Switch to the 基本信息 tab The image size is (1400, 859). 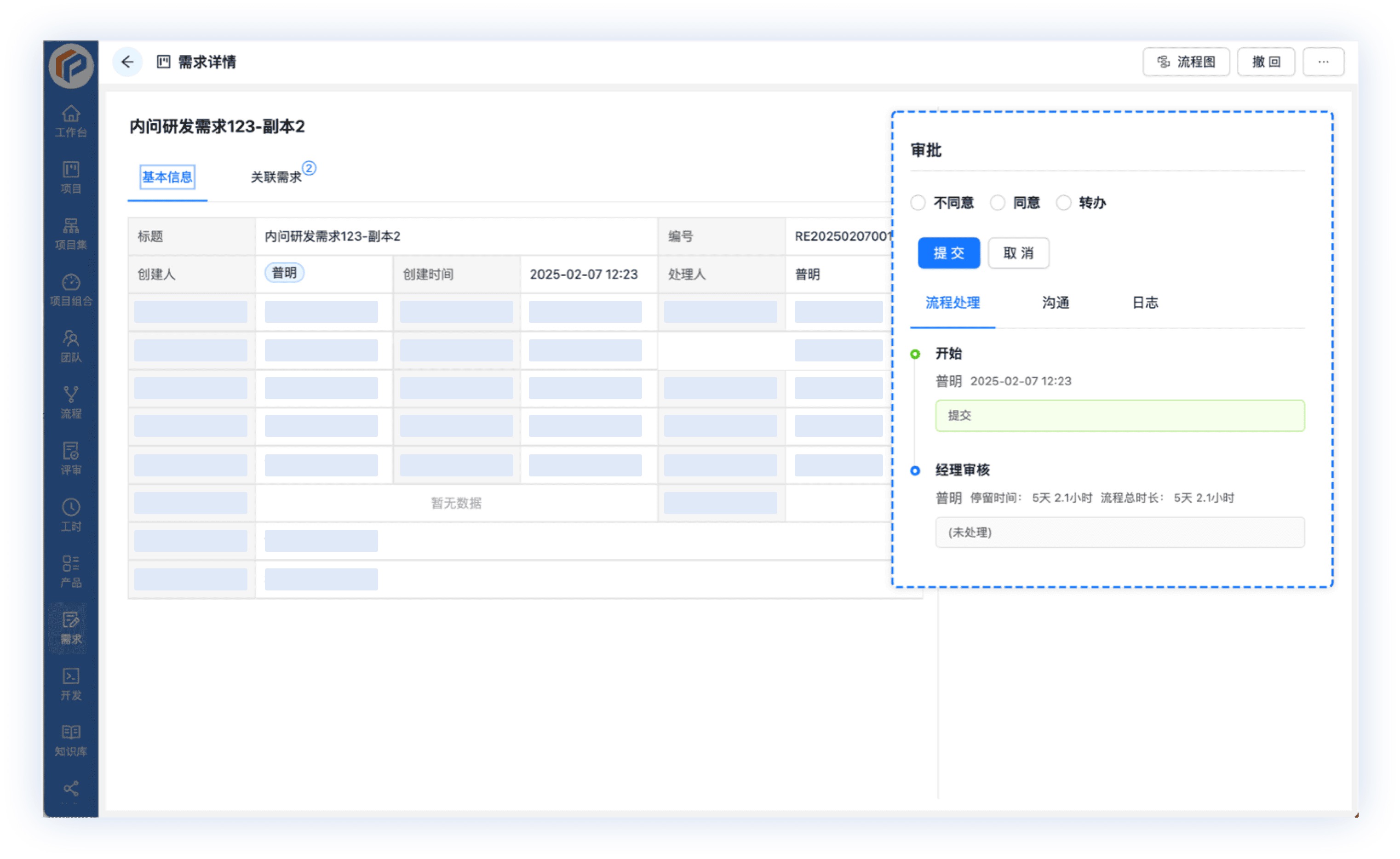tap(167, 177)
